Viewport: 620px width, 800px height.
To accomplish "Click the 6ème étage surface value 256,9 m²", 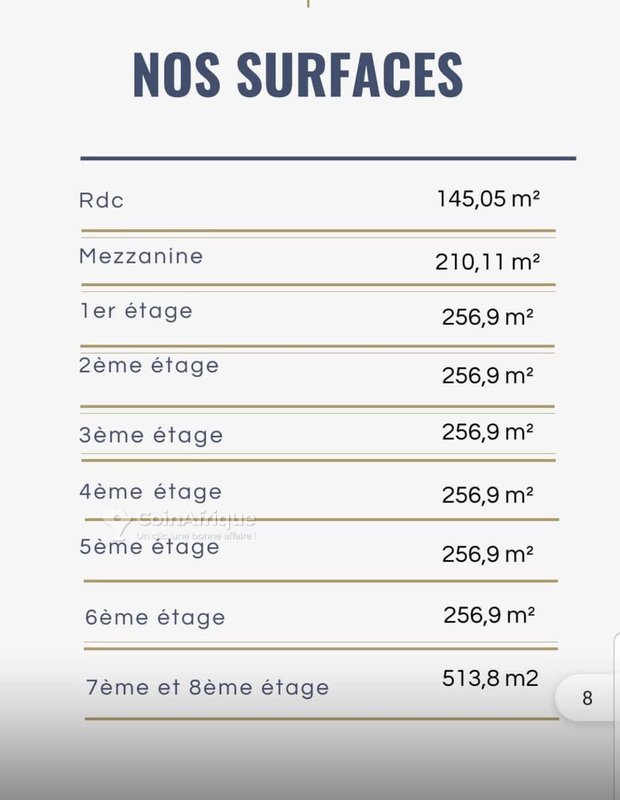I will [489, 615].
